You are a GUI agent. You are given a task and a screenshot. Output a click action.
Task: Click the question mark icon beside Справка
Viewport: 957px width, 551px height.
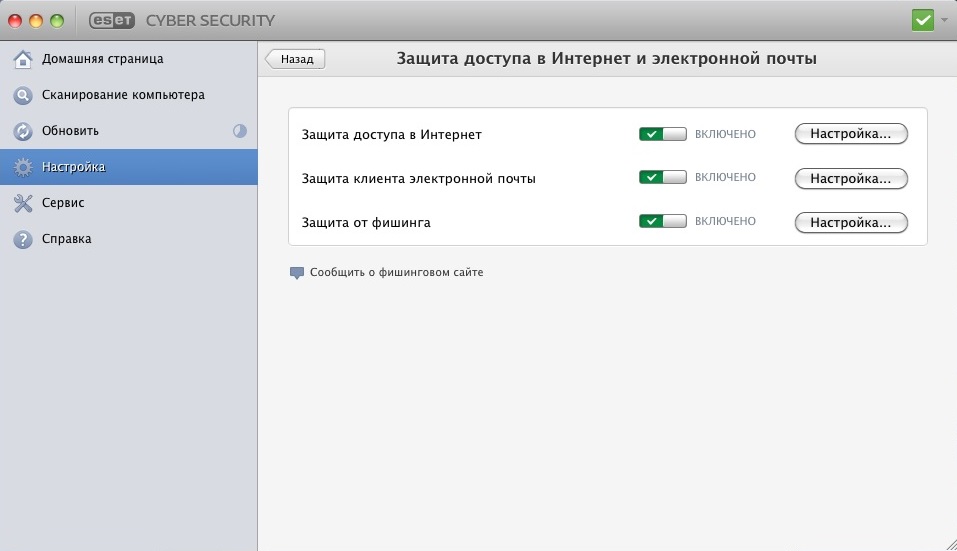tap(23, 239)
